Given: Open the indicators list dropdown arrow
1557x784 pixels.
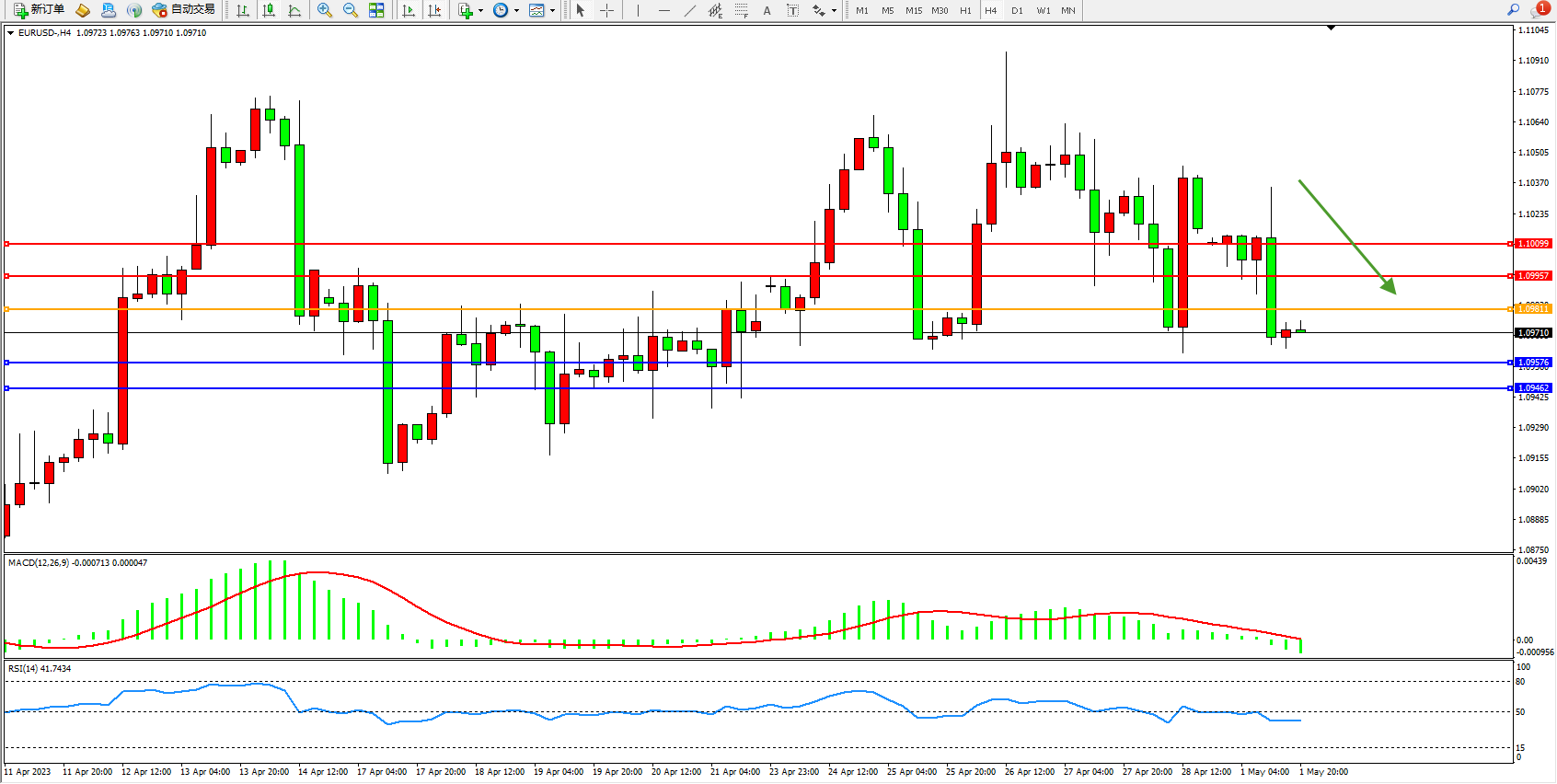Looking at the screenshot, I should [x=480, y=11].
